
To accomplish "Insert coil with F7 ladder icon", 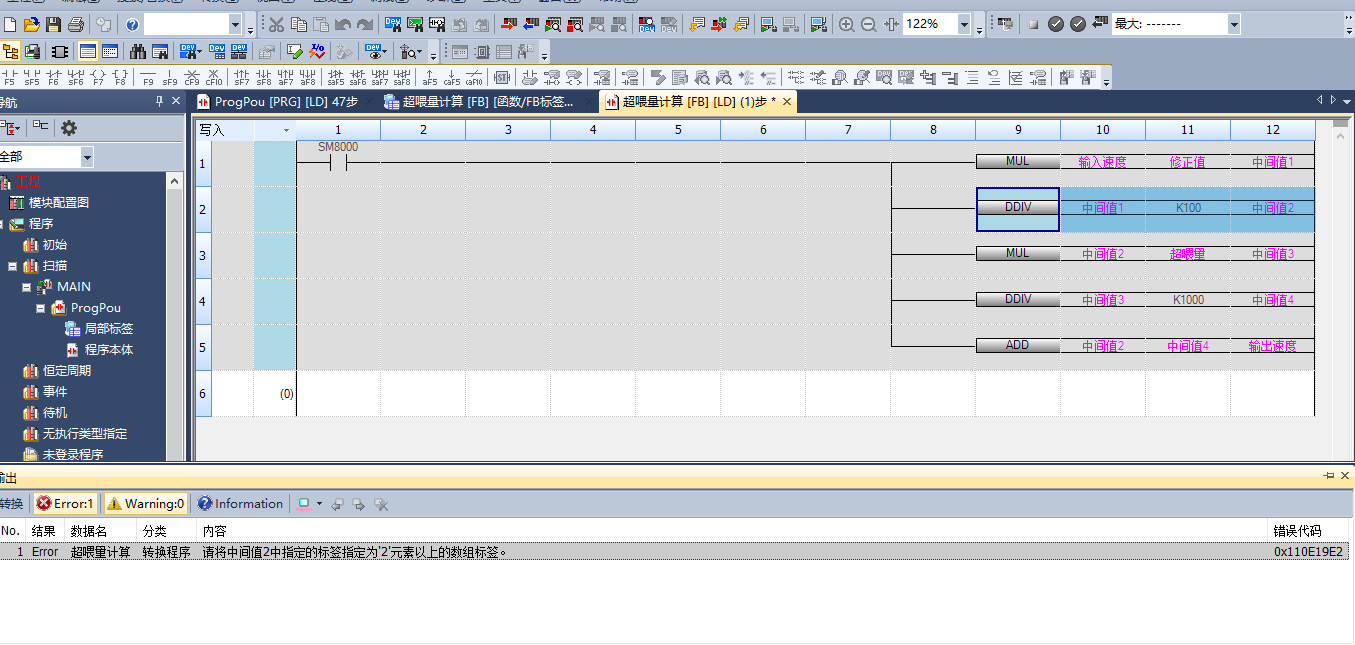I will [x=98, y=77].
